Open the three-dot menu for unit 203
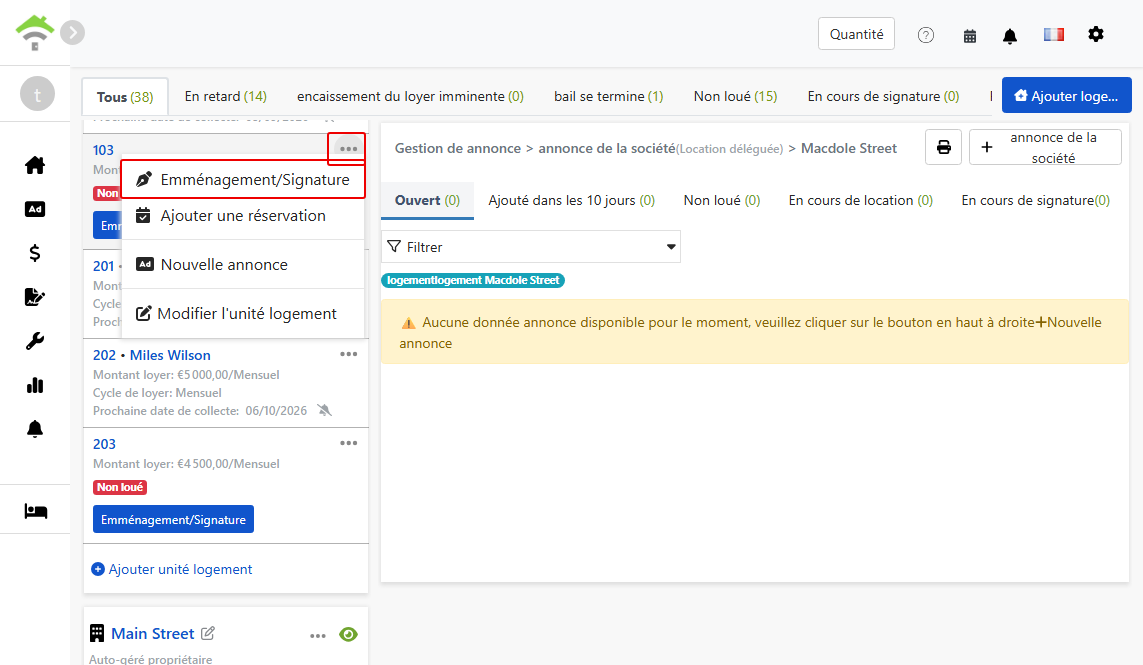 coord(348,443)
